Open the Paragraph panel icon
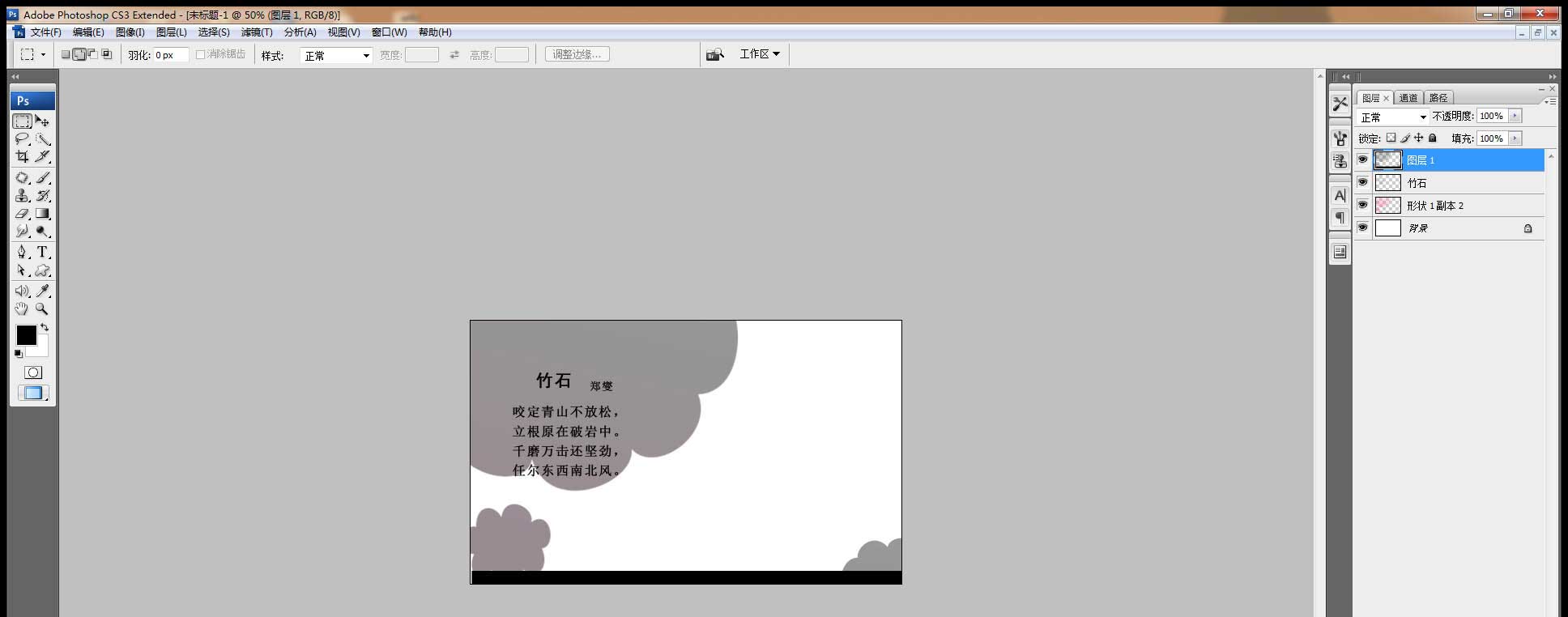Screen dimensions: 1568x617 point(1340,218)
